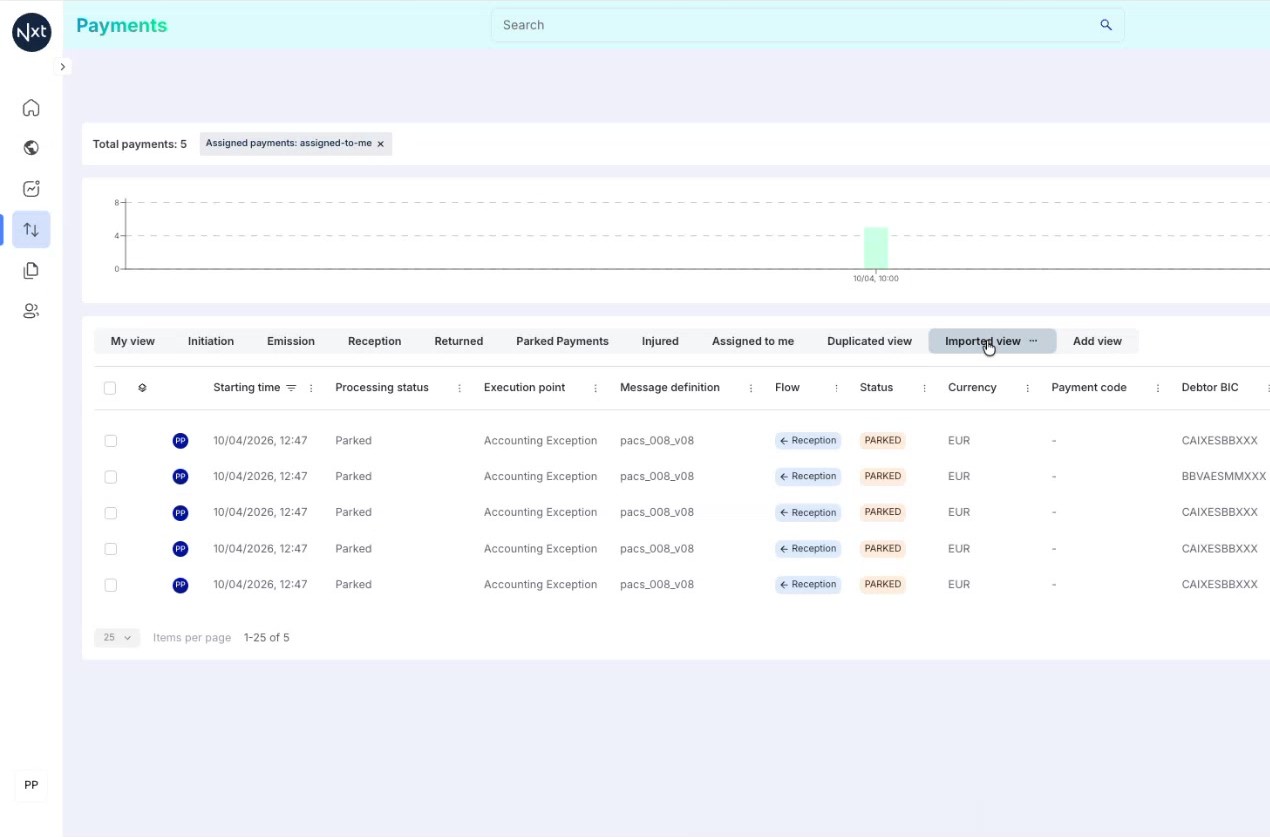Screen dimensions: 1270x837
Task: Remove the assigned-to-me filter chip
Action: (x=380, y=144)
